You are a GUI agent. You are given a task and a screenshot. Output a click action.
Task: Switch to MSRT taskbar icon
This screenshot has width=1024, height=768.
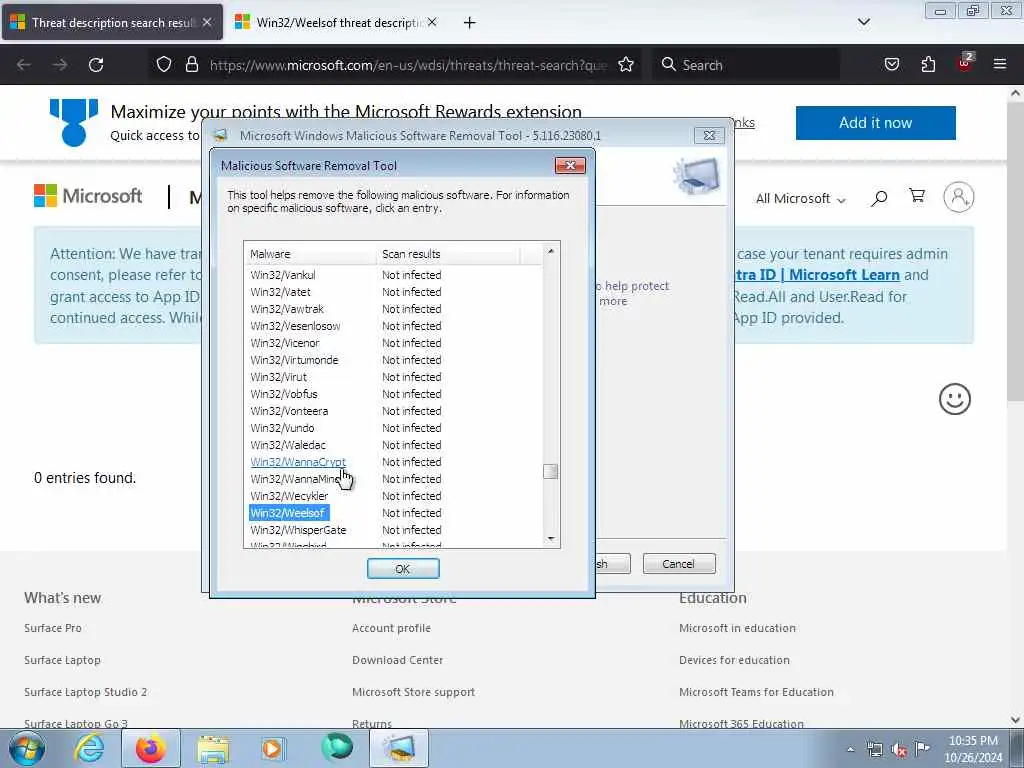pos(399,748)
